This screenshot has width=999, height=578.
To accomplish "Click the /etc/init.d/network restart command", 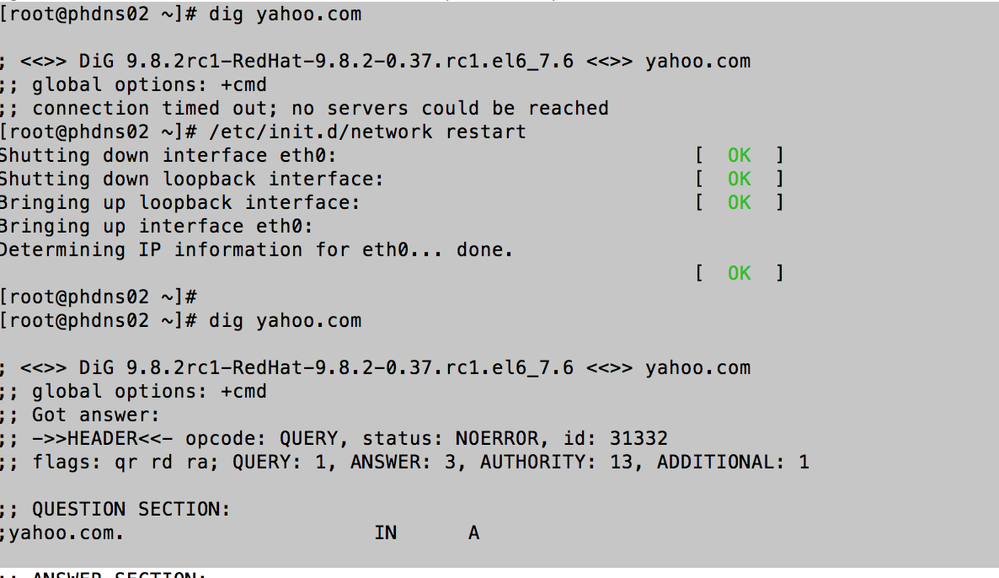I will (368, 132).
